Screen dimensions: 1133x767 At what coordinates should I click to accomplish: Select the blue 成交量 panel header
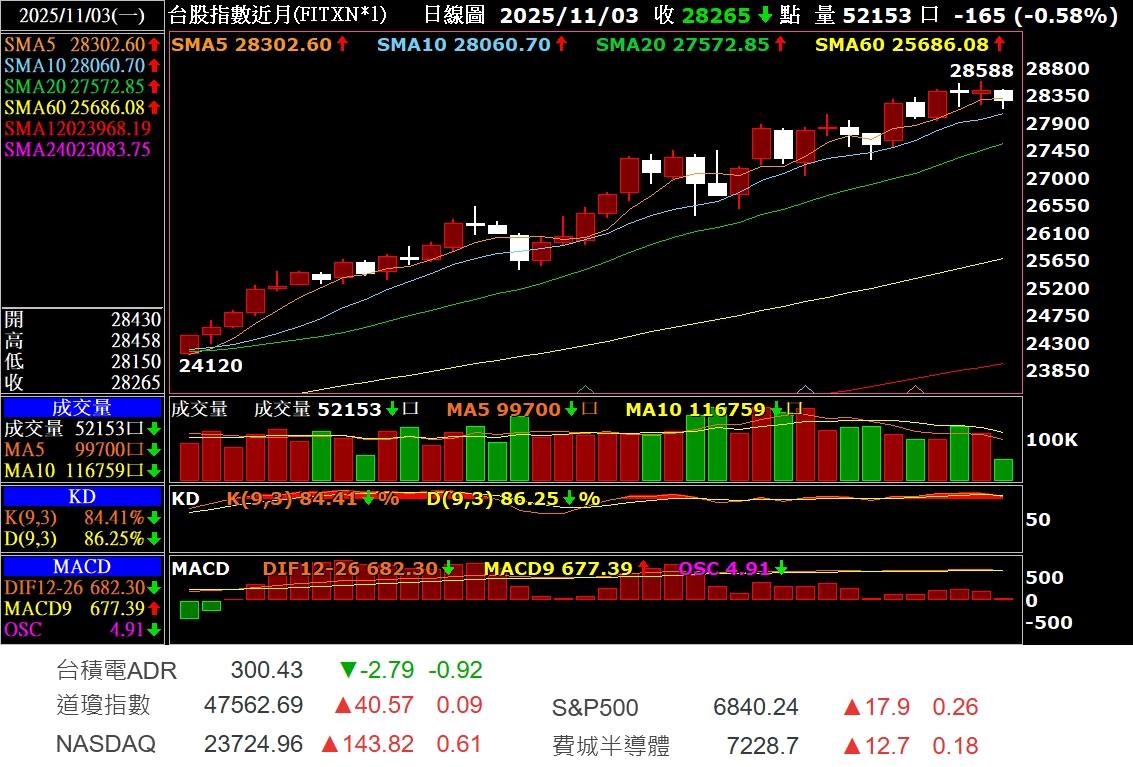coord(82,408)
